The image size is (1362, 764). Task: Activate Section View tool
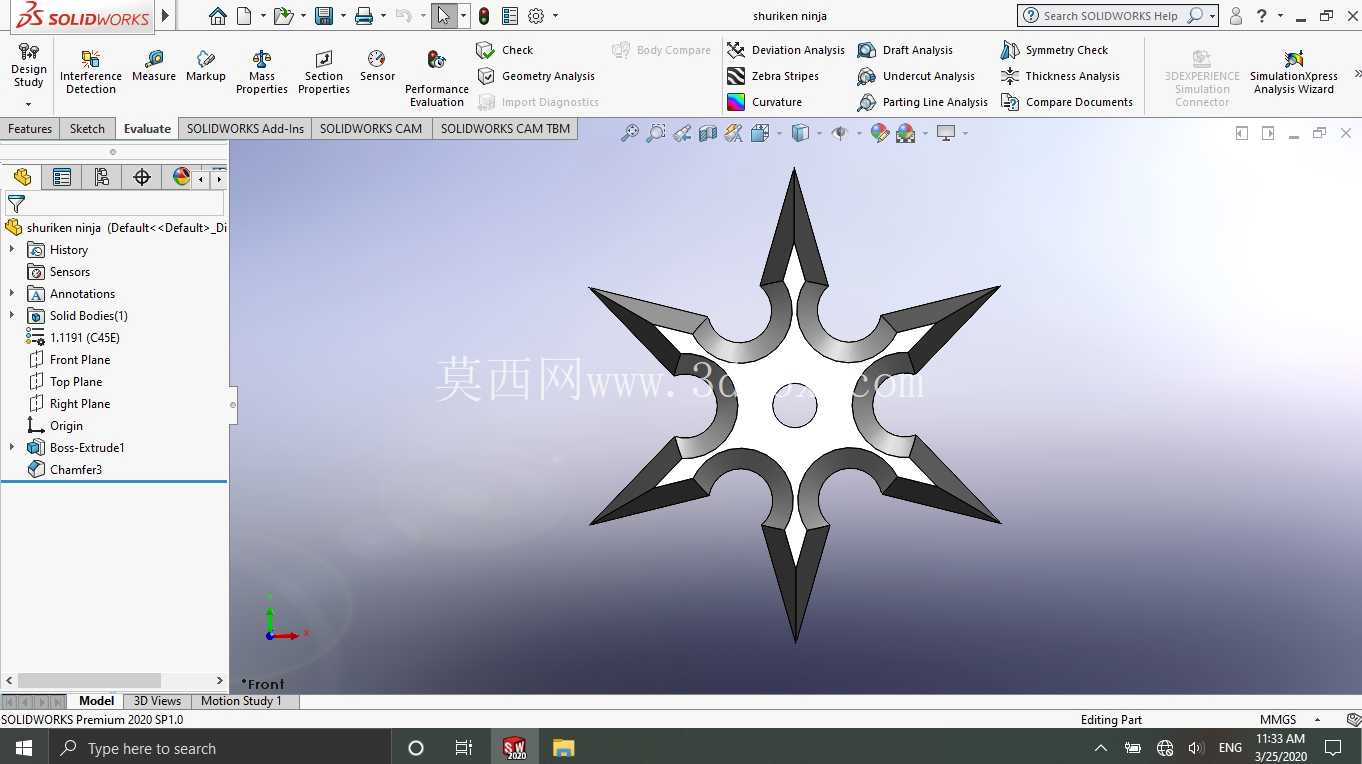708,133
